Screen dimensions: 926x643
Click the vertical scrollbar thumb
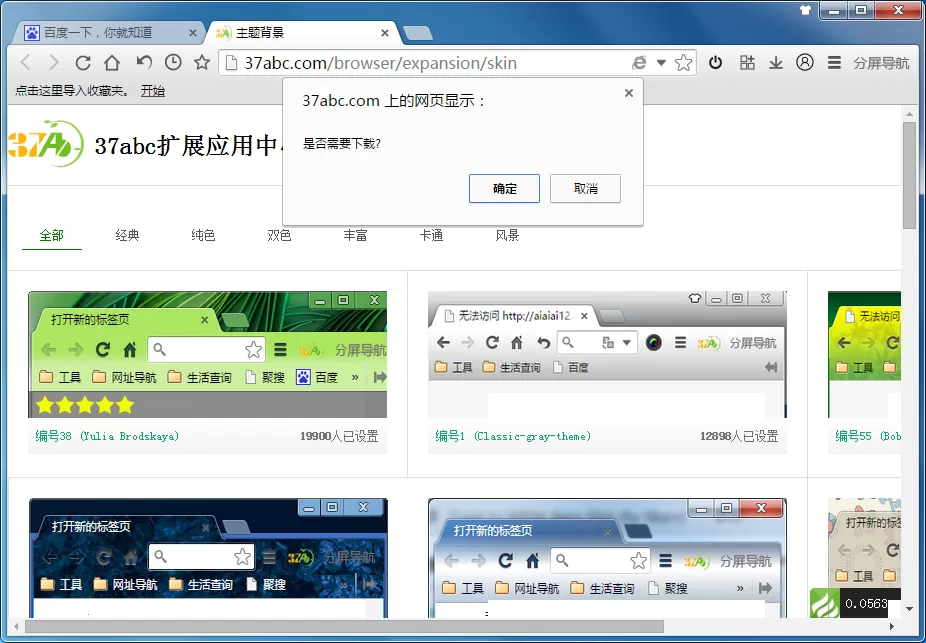point(909,175)
